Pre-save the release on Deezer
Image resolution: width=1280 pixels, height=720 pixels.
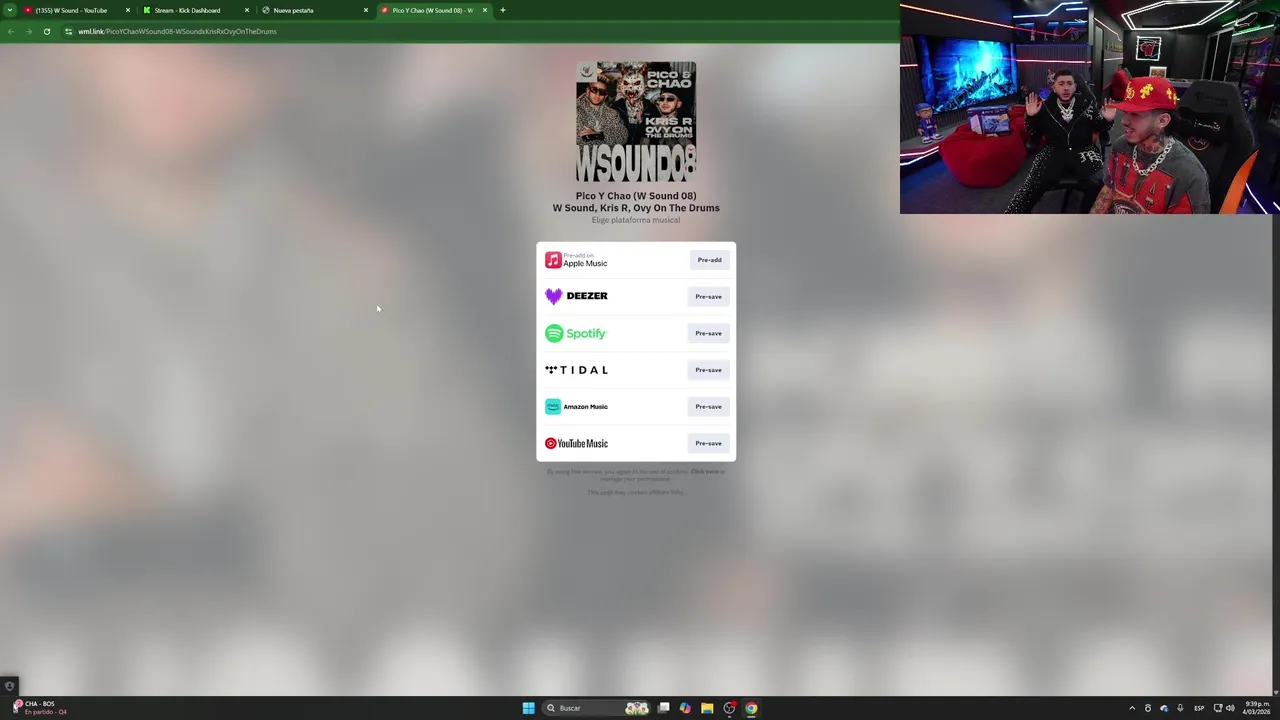708,297
